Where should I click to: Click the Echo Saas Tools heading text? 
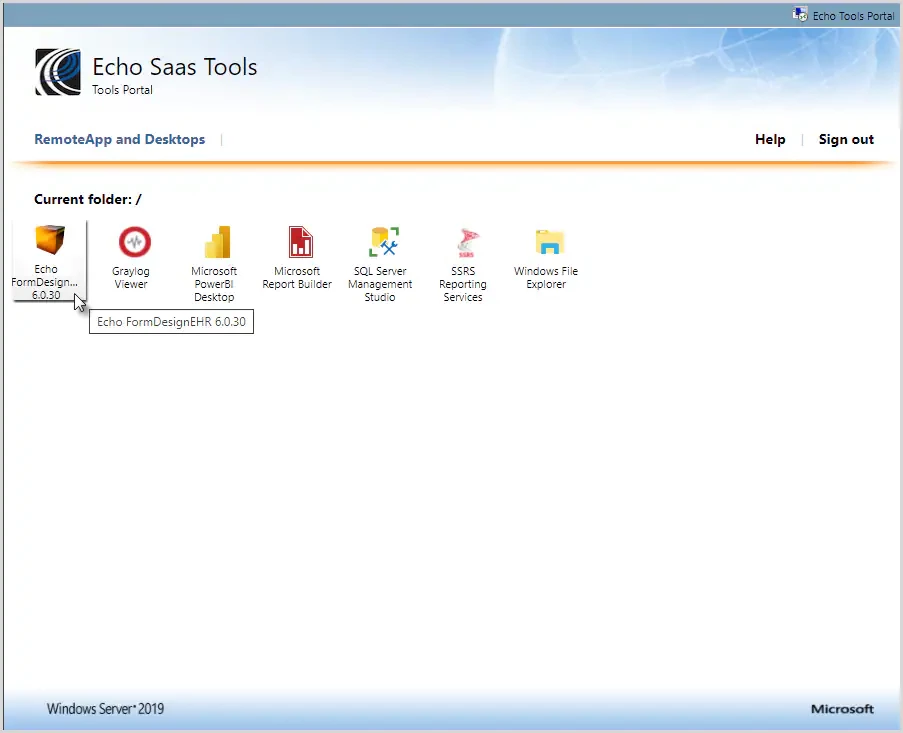coord(174,67)
